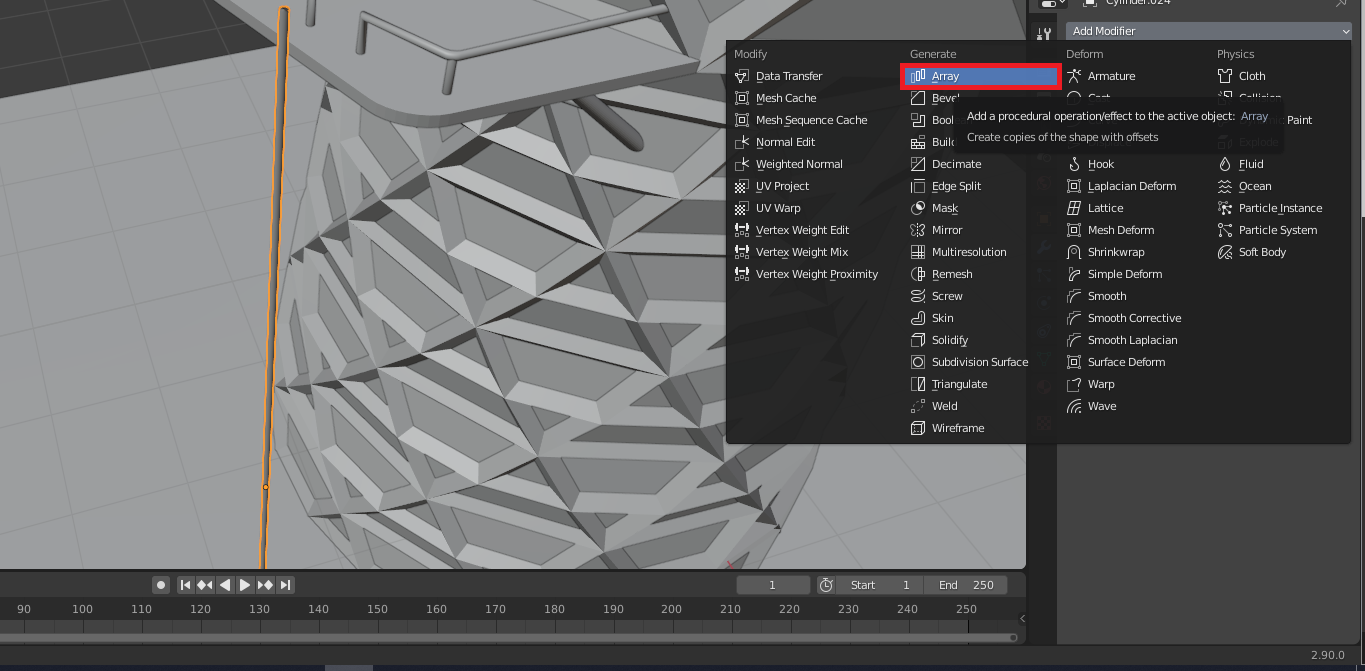Choose the Warp modifier
Image resolution: width=1365 pixels, height=671 pixels.
[1101, 384]
